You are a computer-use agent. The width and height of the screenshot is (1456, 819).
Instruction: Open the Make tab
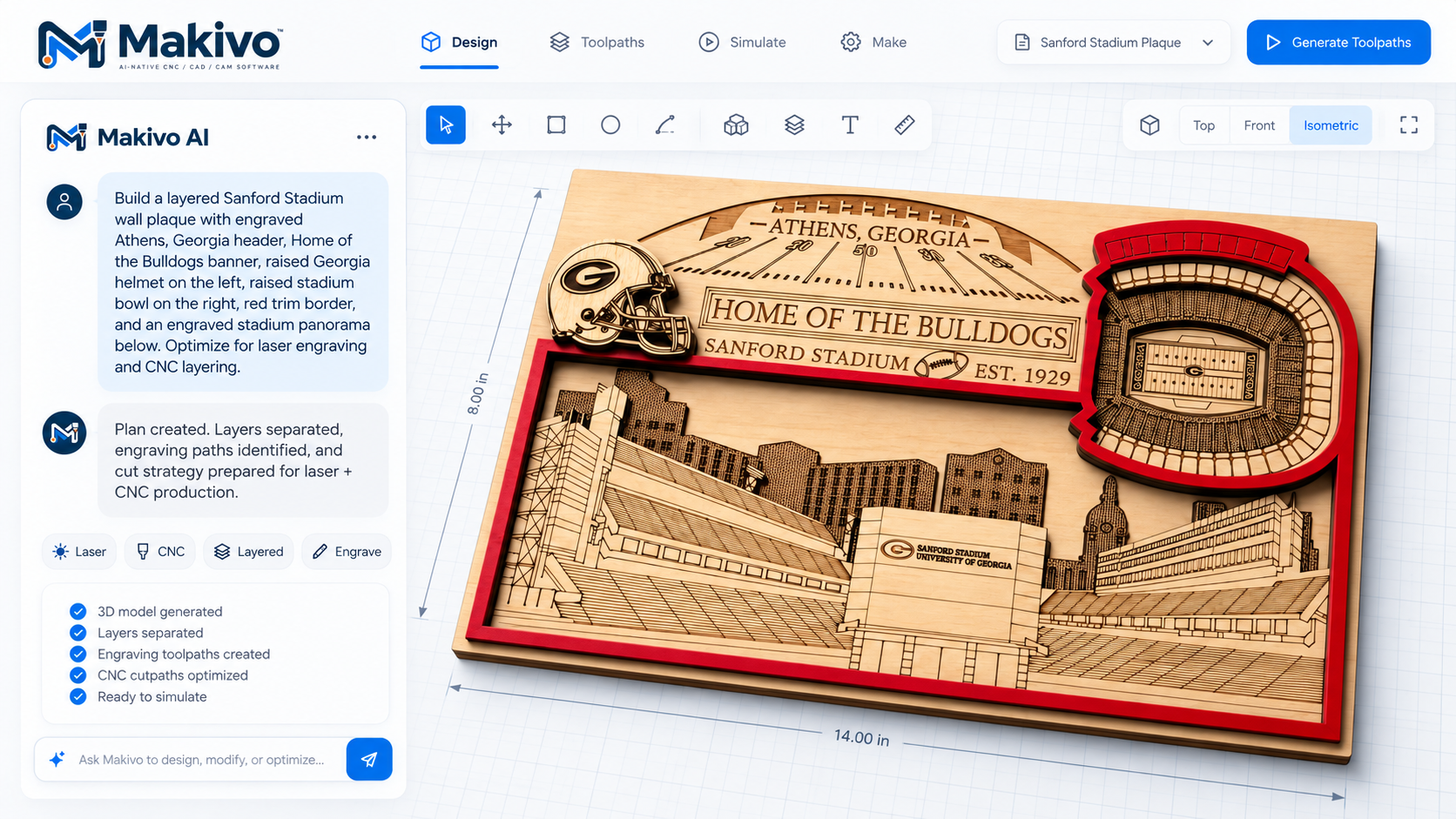point(873,43)
